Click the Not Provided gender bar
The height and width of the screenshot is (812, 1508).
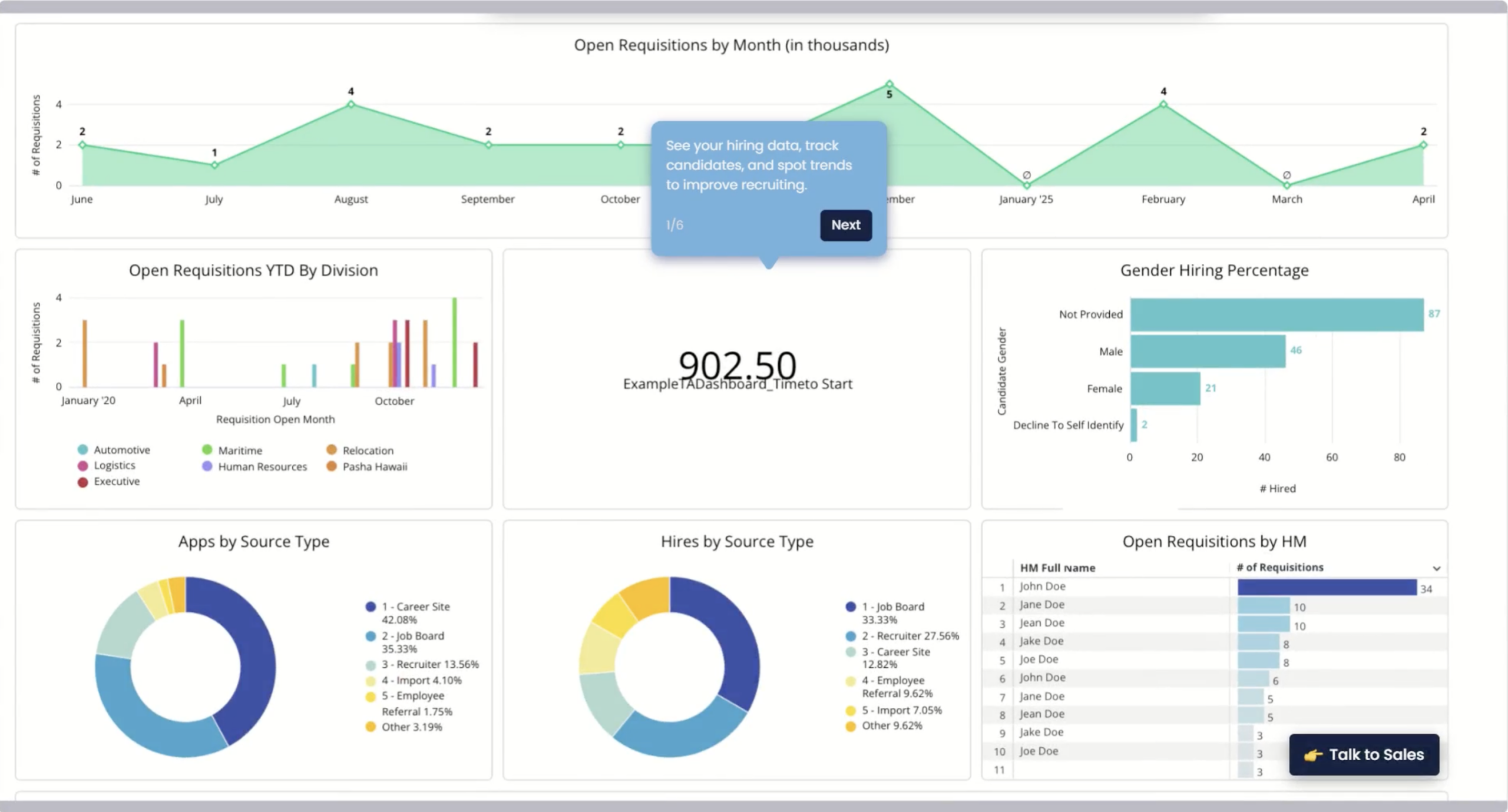(1276, 314)
